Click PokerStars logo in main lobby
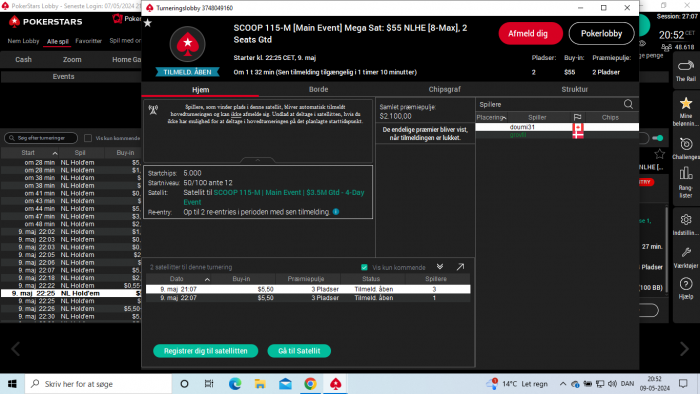The width and height of the screenshot is (700, 394). tap(45, 21)
